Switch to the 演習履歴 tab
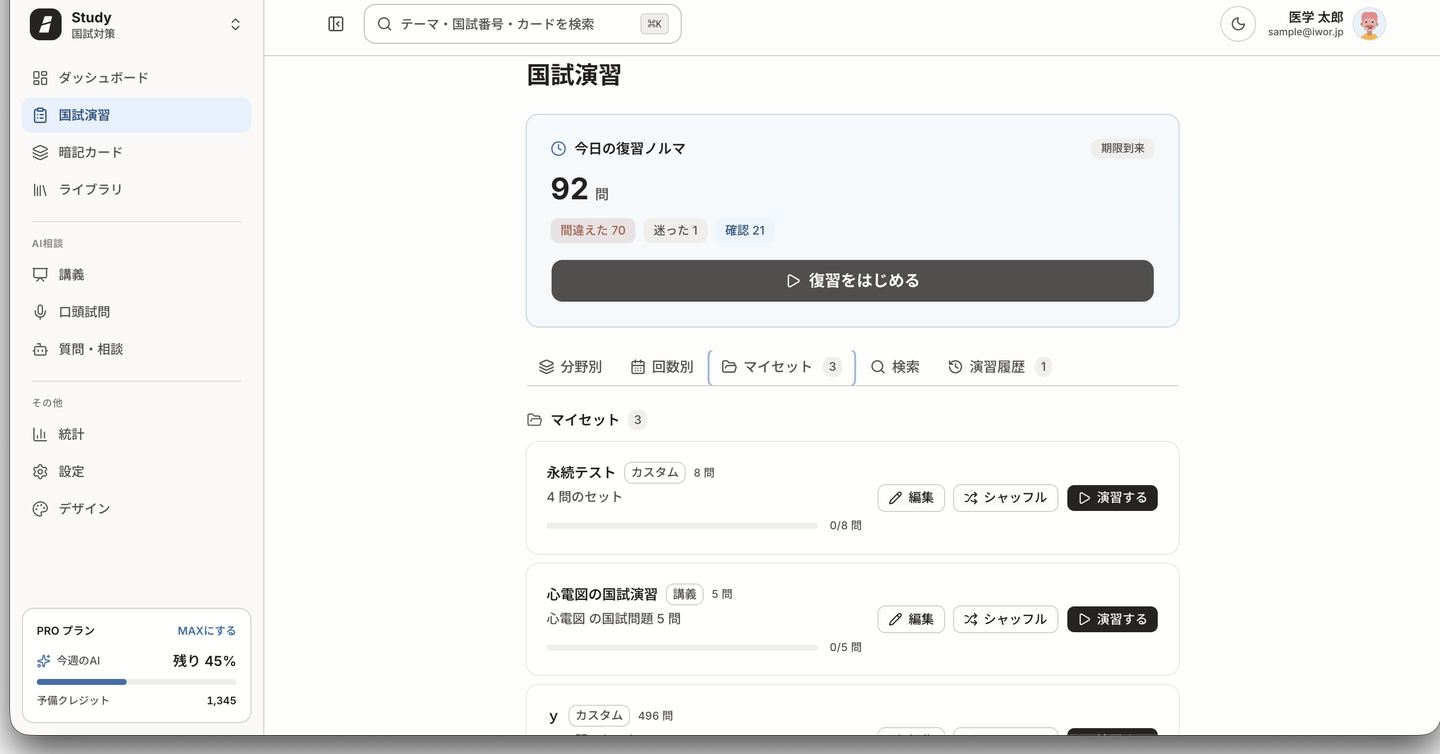The width and height of the screenshot is (1440, 754). tap(999, 367)
